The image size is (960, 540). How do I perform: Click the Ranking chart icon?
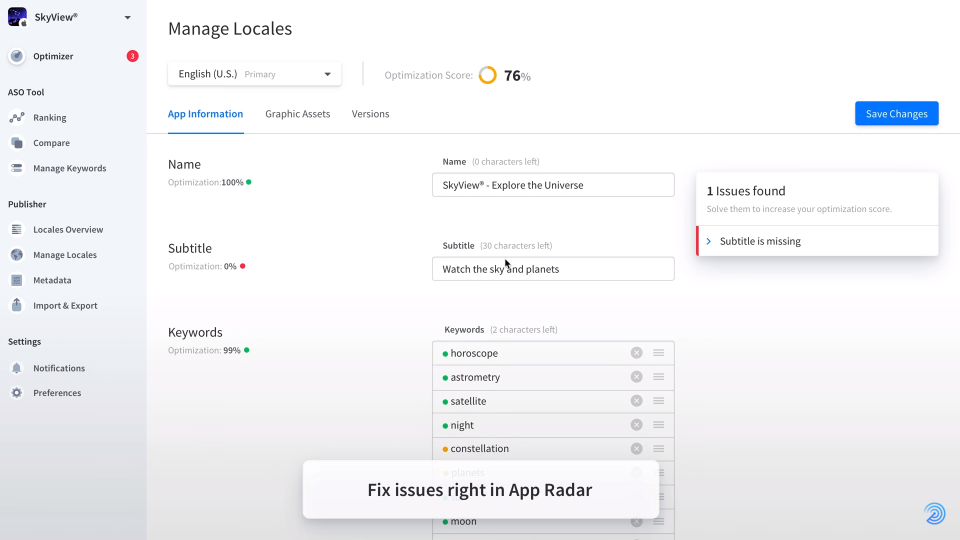(x=17, y=117)
